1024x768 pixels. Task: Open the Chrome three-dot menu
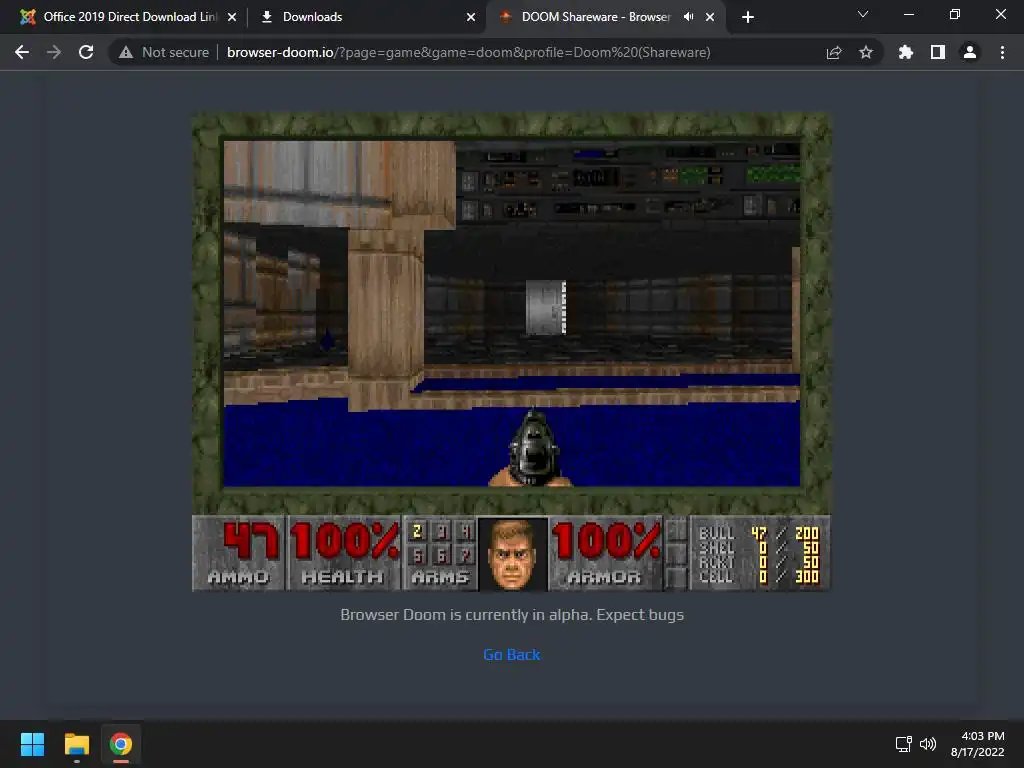coord(1002,52)
